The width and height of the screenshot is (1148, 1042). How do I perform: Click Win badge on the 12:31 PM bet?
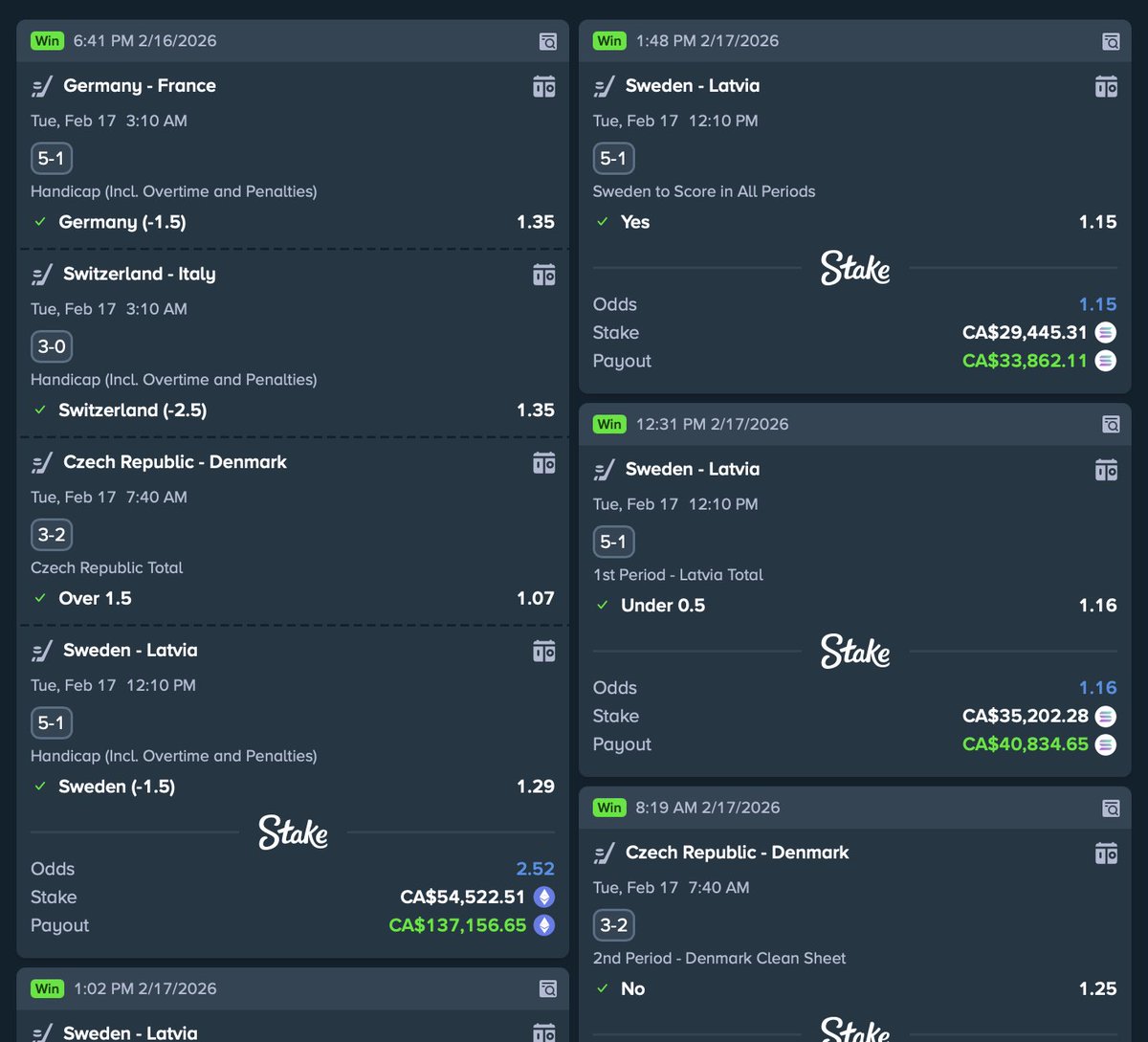(609, 424)
